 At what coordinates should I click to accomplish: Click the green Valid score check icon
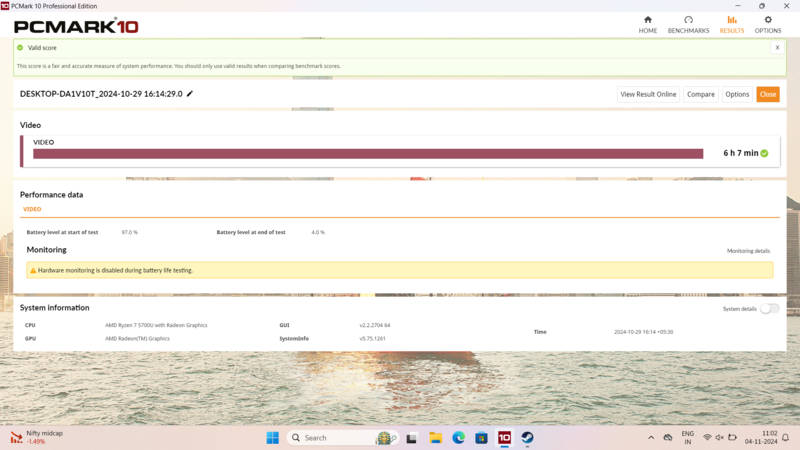click(x=20, y=47)
